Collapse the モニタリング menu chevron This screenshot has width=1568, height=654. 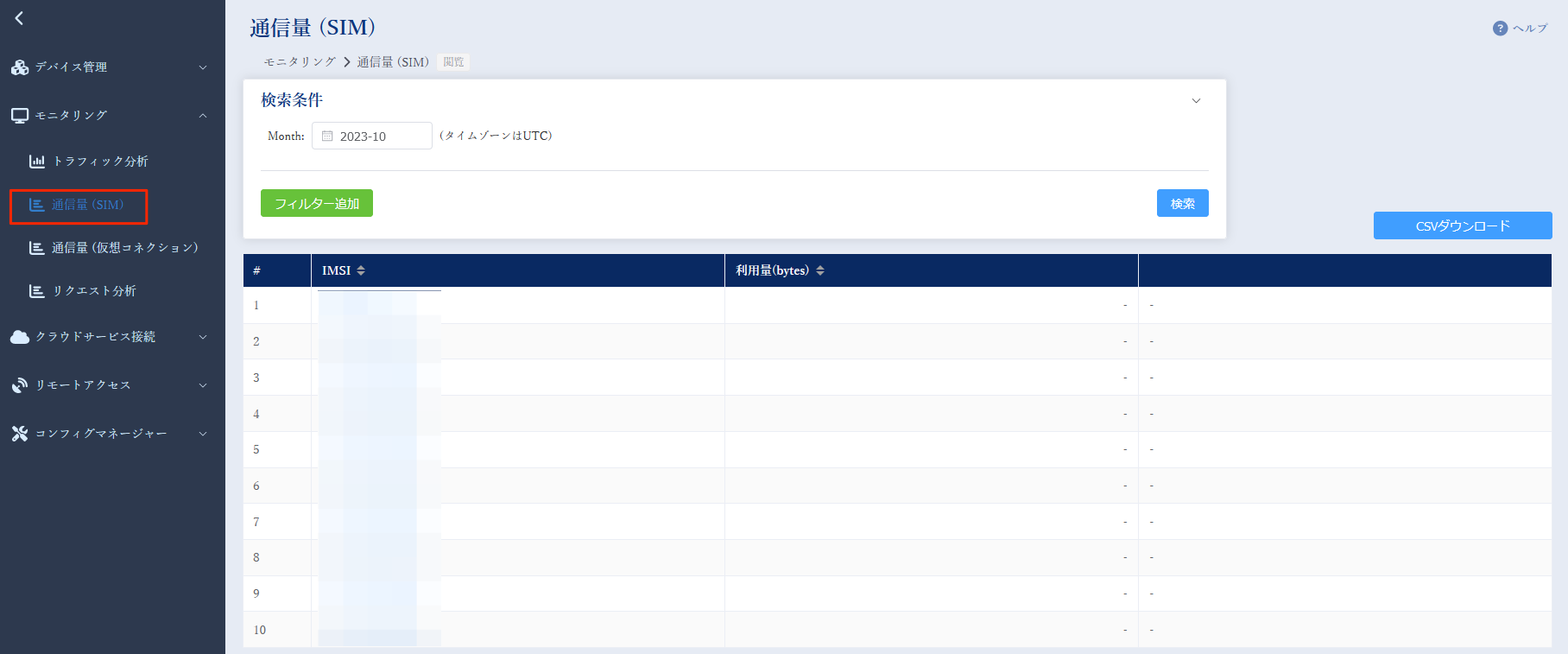[203, 116]
